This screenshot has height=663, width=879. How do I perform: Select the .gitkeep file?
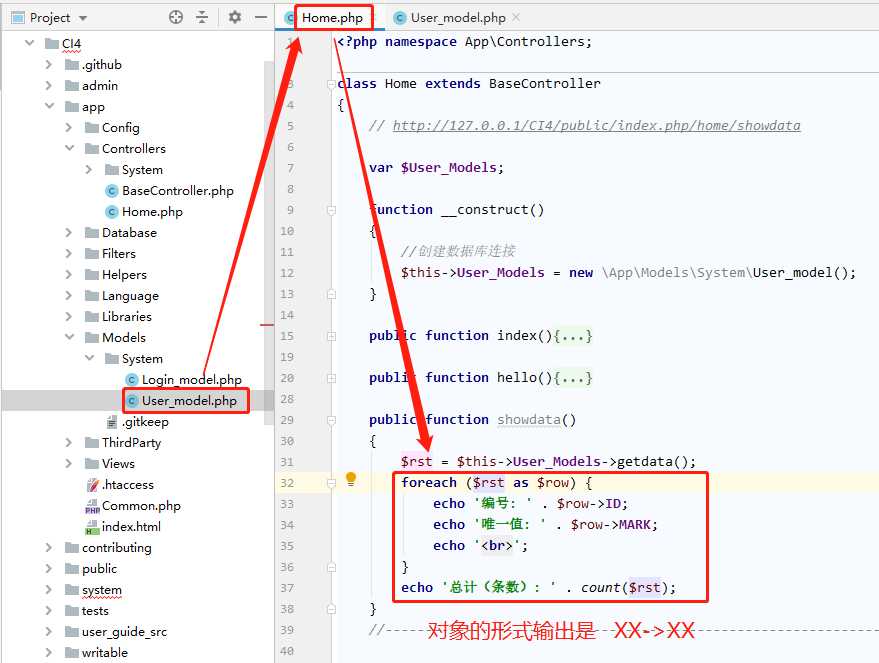click(x=145, y=421)
